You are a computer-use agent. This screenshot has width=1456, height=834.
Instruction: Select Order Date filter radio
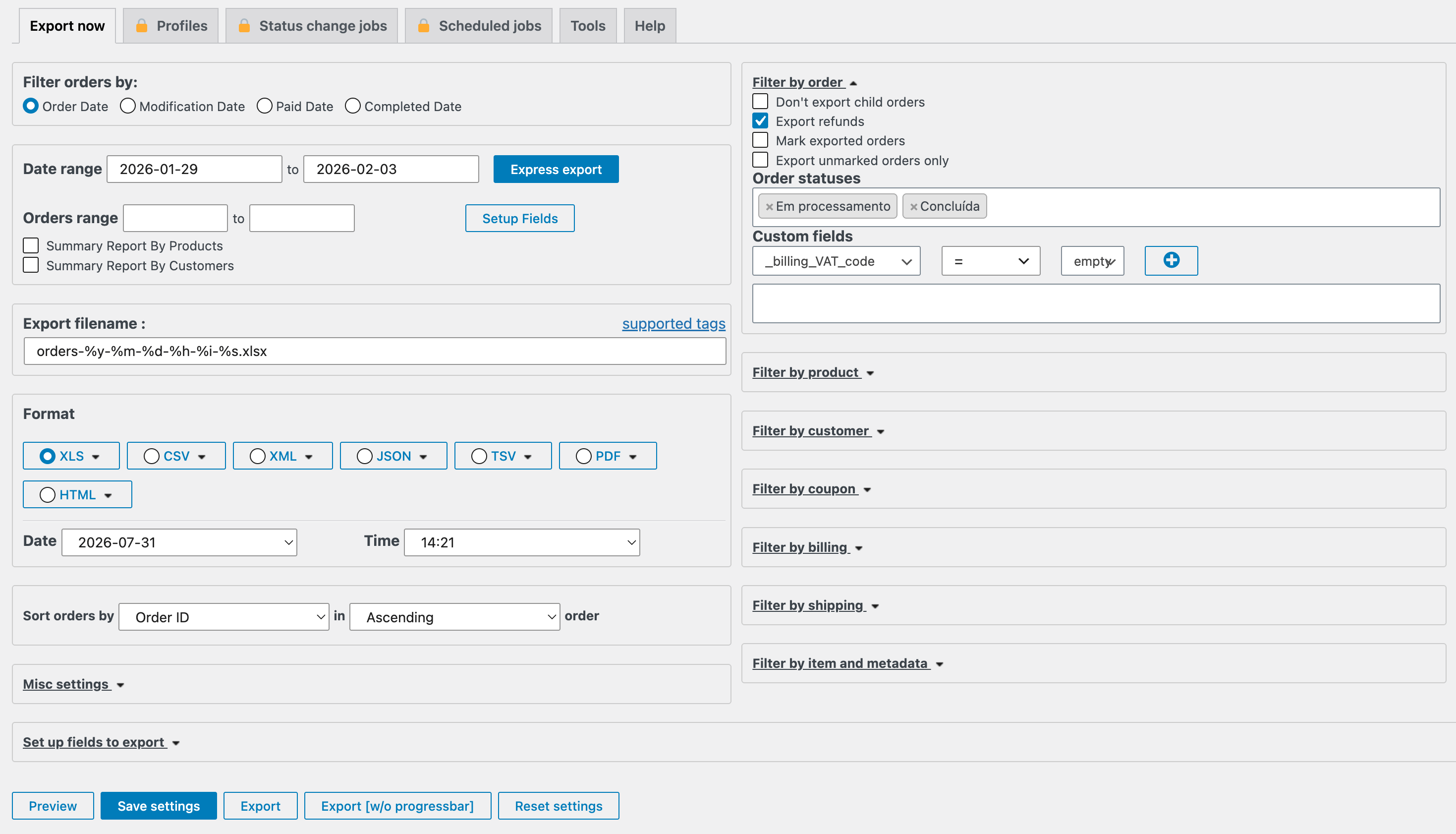(31, 106)
